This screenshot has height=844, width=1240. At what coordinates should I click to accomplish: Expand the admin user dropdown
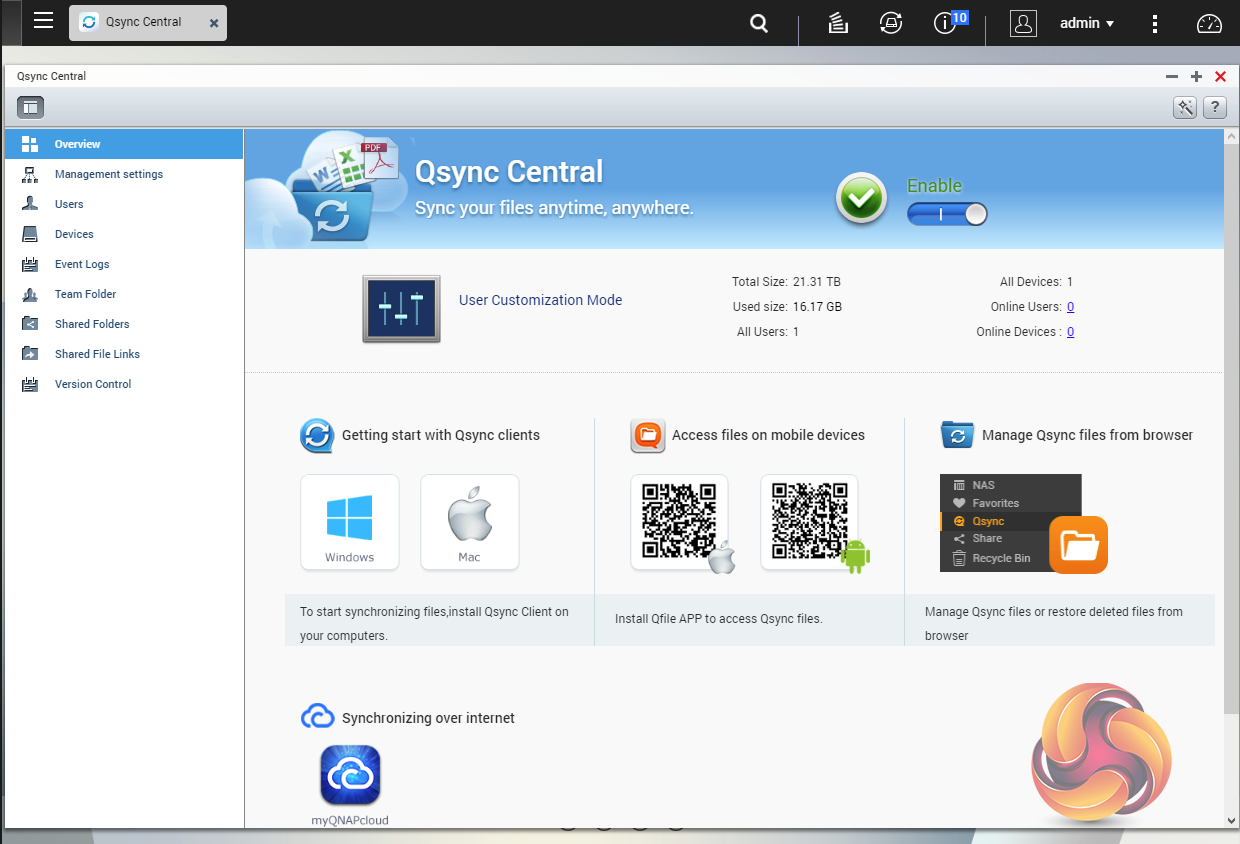(1087, 23)
